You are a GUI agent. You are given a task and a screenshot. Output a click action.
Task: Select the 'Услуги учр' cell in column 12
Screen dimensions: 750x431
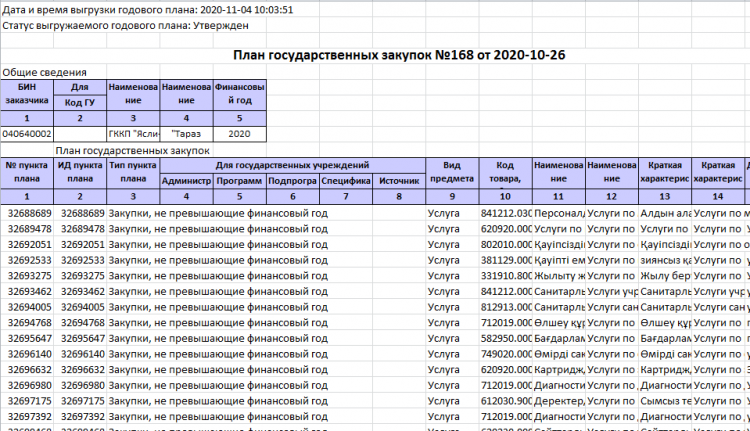pos(612,291)
